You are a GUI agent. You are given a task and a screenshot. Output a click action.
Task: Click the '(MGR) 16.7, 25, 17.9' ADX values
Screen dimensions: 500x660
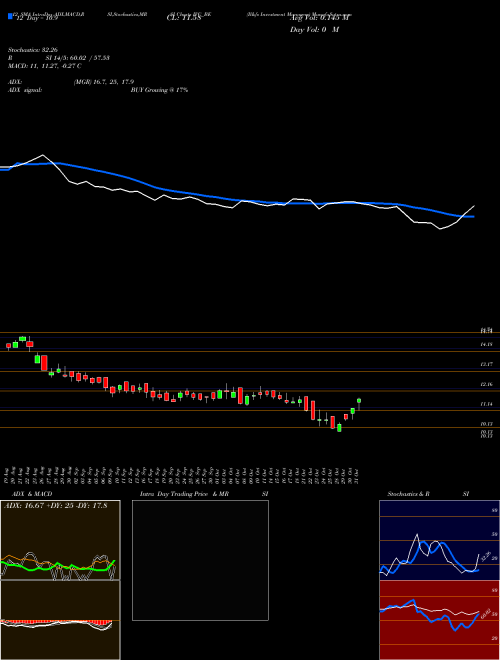click(104, 82)
